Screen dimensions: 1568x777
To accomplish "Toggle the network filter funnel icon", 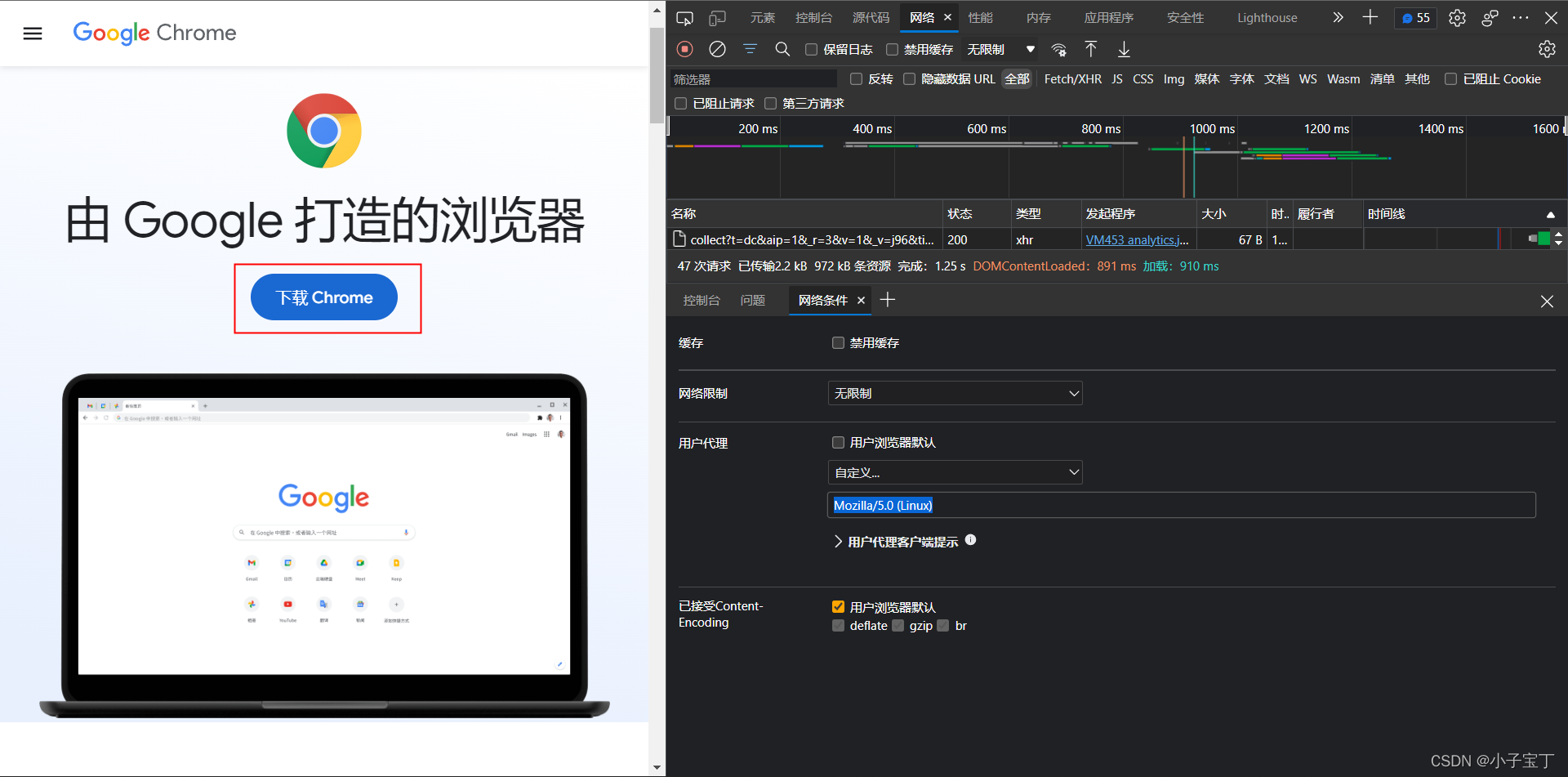I will tap(750, 49).
